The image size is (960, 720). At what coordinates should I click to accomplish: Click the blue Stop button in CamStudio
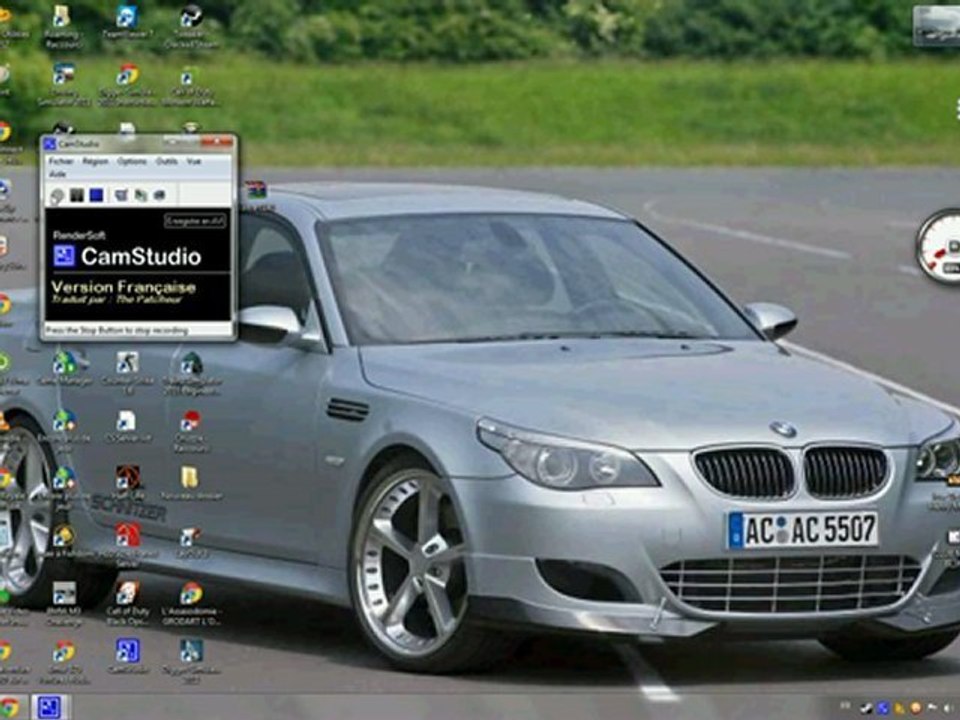[x=96, y=195]
